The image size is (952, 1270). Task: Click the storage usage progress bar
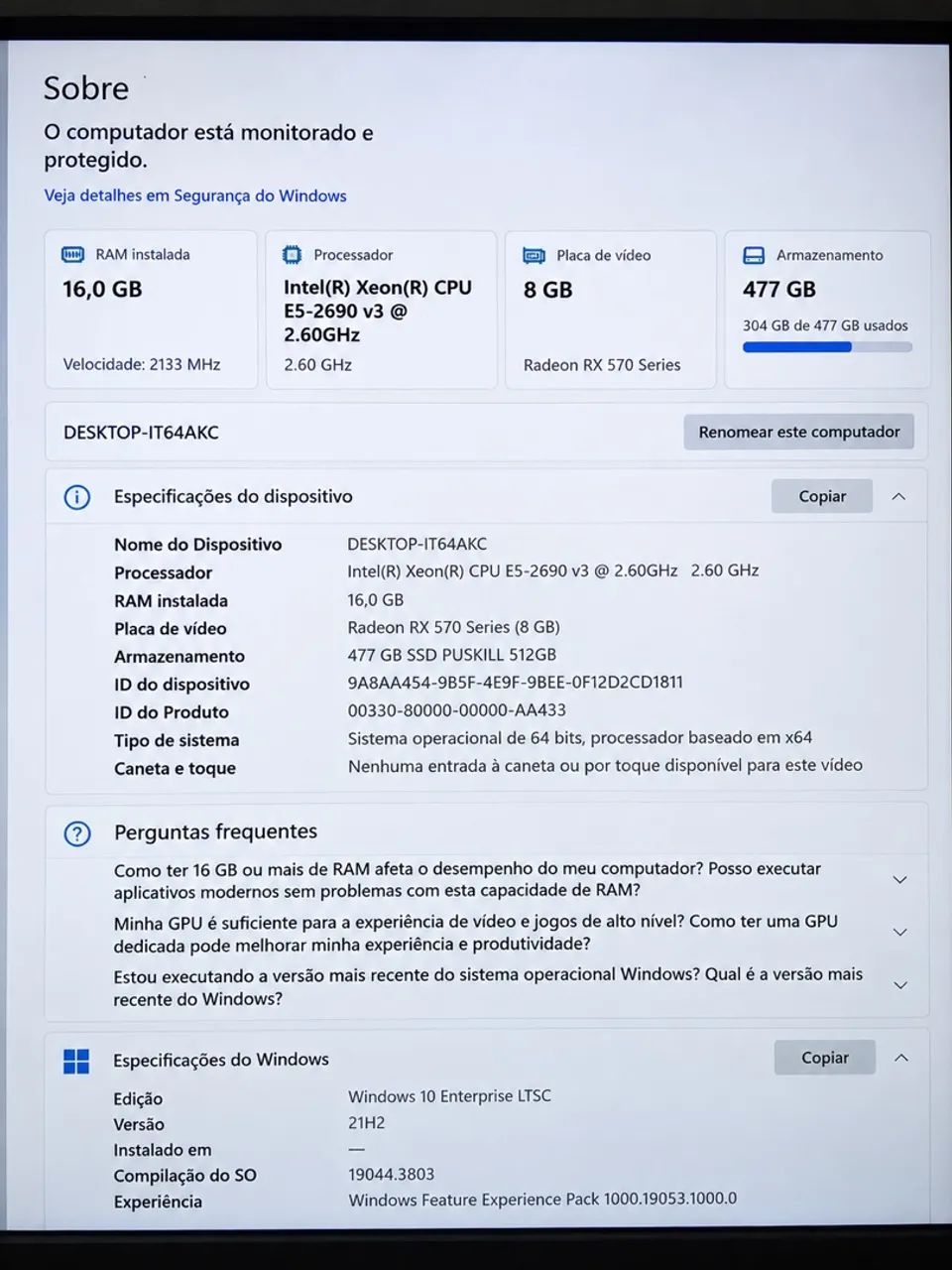(x=827, y=347)
